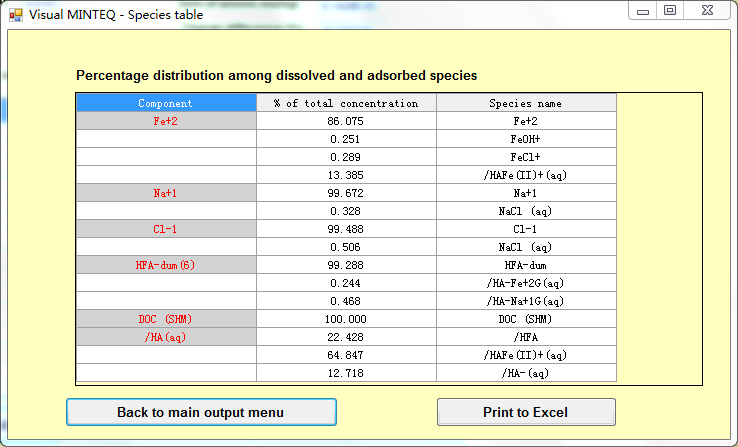This screenshot has width=738, height=447.
Task: Maximize the Species table window
Action: pyautogui.click(x=670, y=11)
